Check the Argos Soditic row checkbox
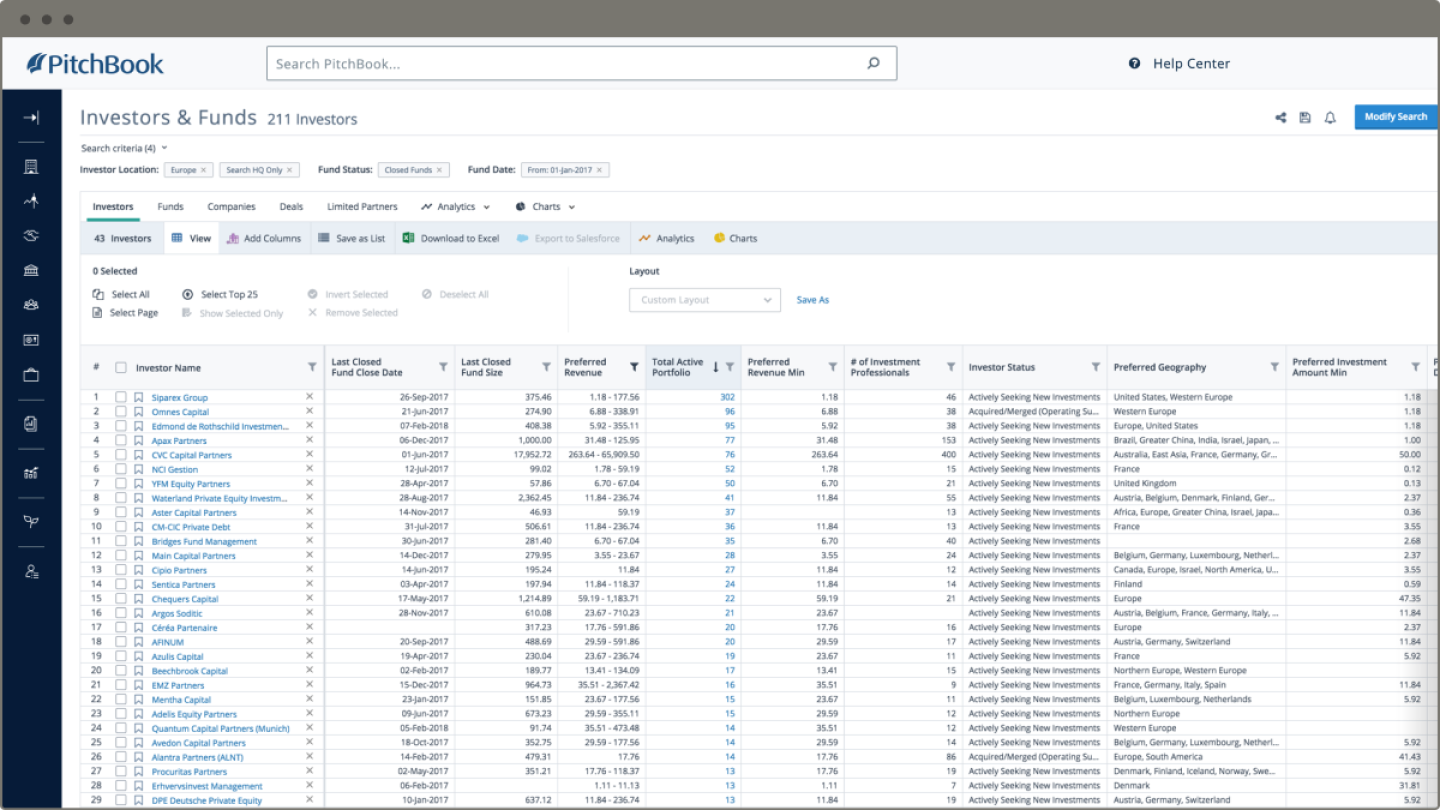Image resolution: width=1440 pixels, height=810 pixels. click(121, 613)
